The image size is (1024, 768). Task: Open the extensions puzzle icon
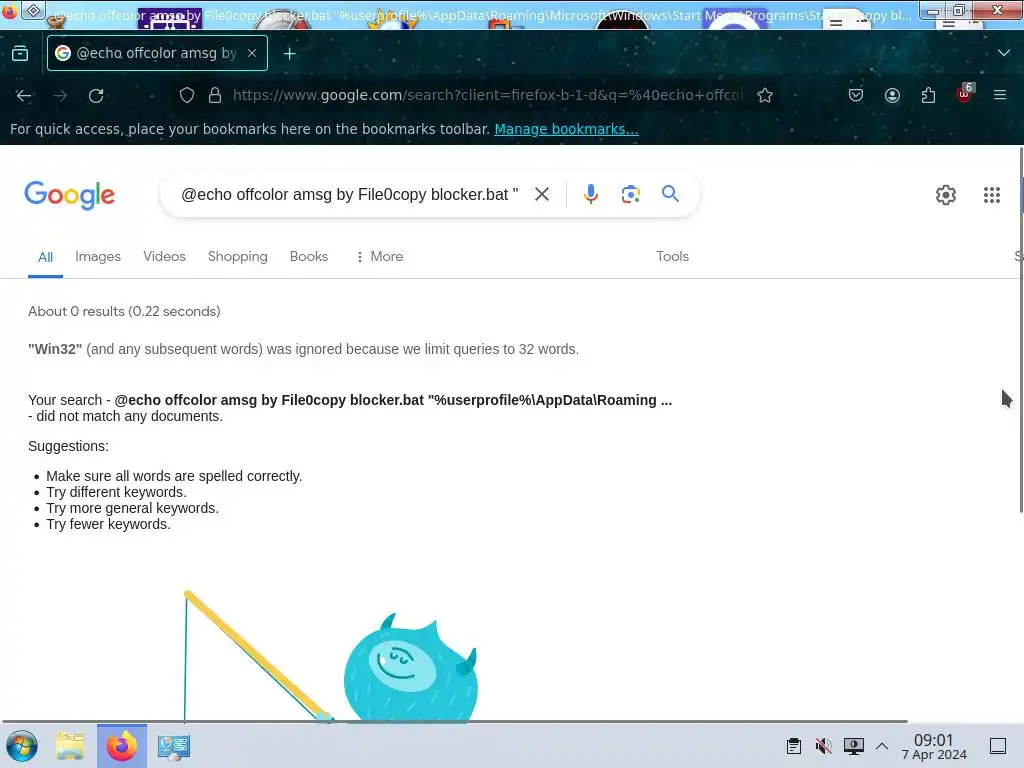click(928, 95)
